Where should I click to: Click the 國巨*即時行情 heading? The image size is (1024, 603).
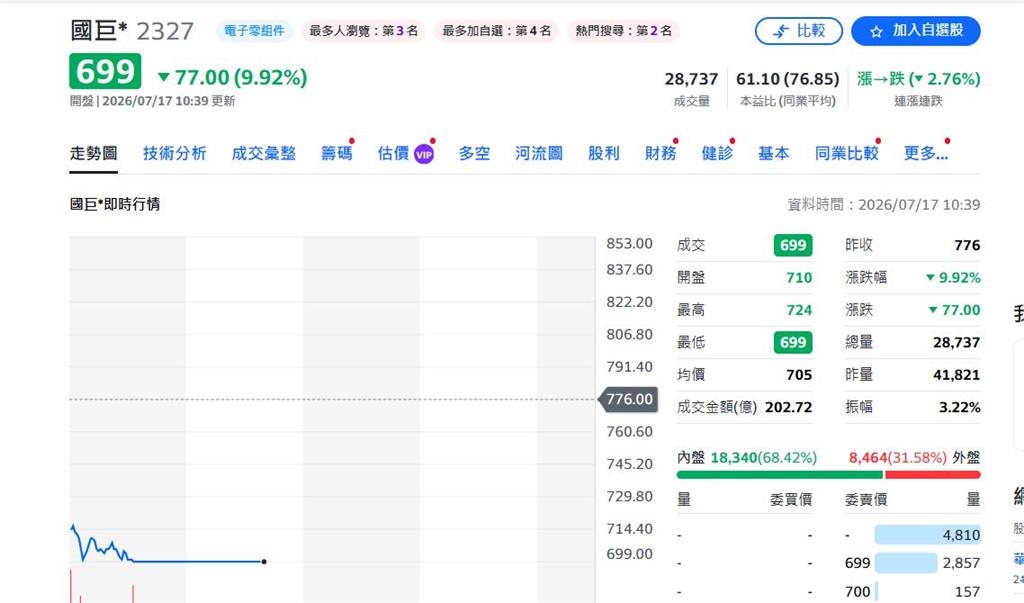(115, 204)
